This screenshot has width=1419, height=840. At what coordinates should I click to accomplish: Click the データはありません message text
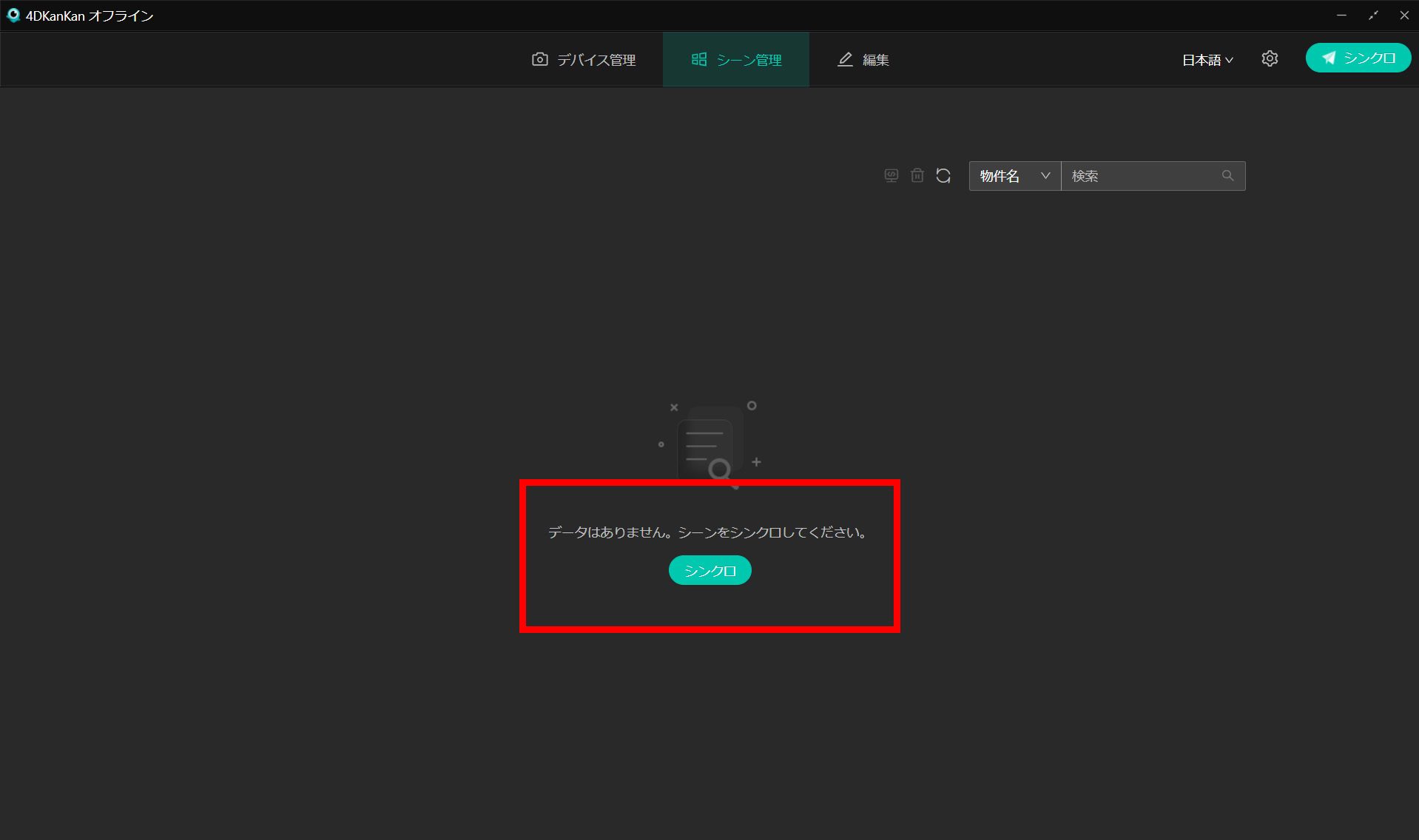pos(708,532)
